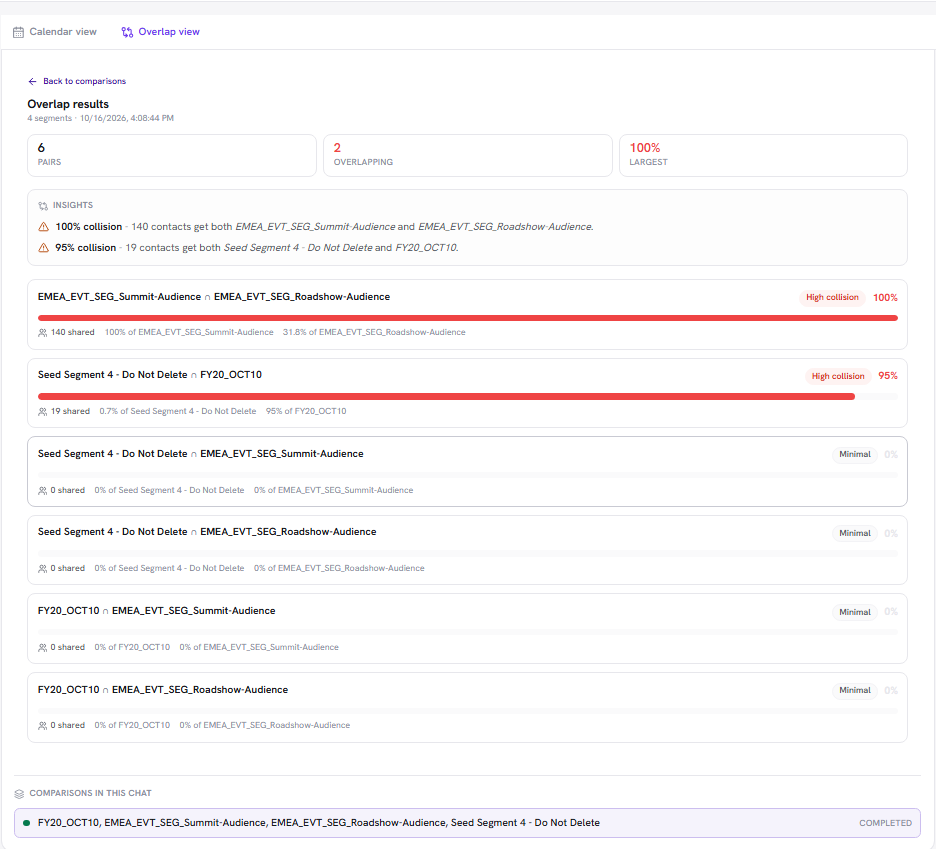Click people icon in FY20_OCT10 ∩ Summit-Audience row
The width and height of the screenshot is (936, 849).
click(42, 648)
